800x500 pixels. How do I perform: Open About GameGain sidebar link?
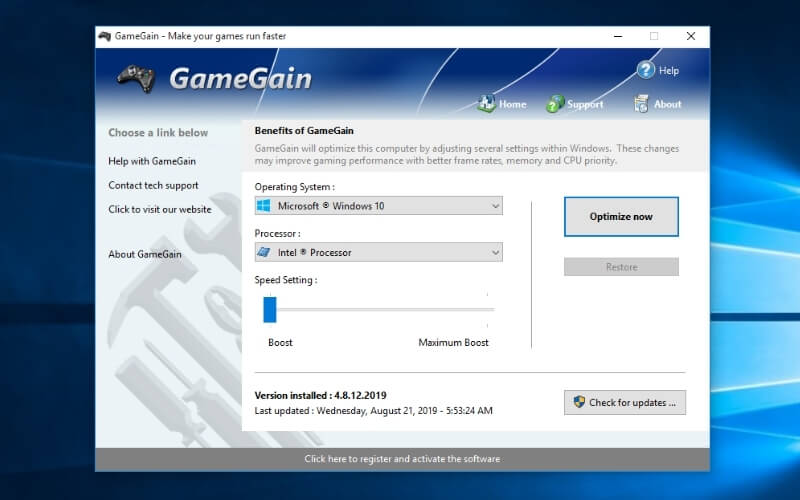(145, 254)
